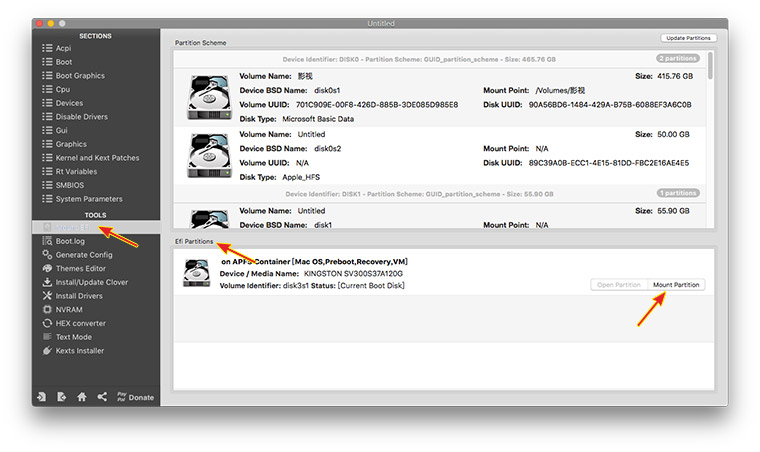Click size value 55.90 GB
The width and height of the screenshot is (760, 452).
(x=673, y=211)
